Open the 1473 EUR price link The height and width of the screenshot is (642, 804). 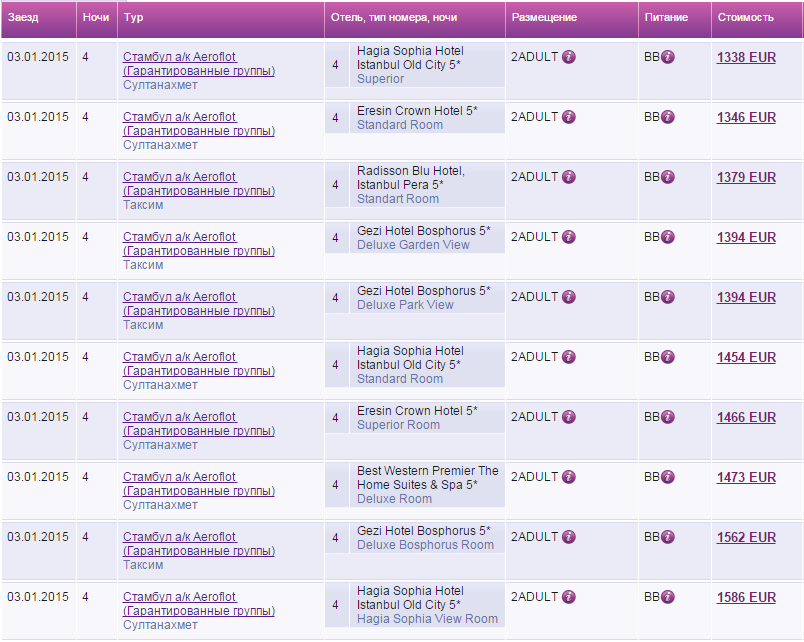point(746,478)
